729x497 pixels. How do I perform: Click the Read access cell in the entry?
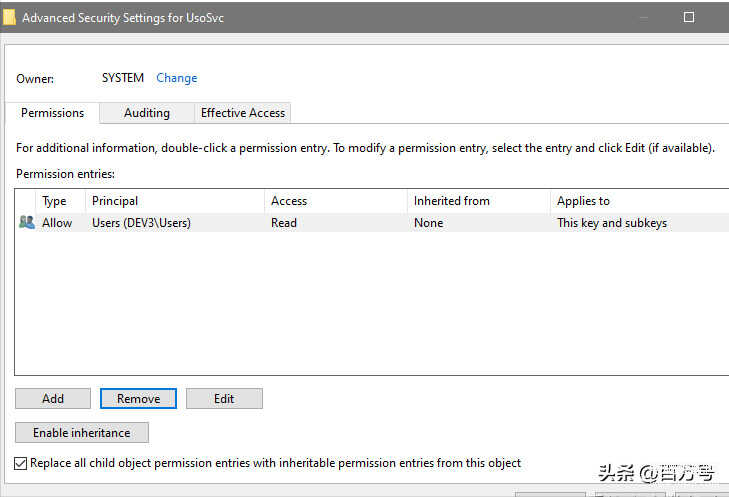click(x=284, y=223)
